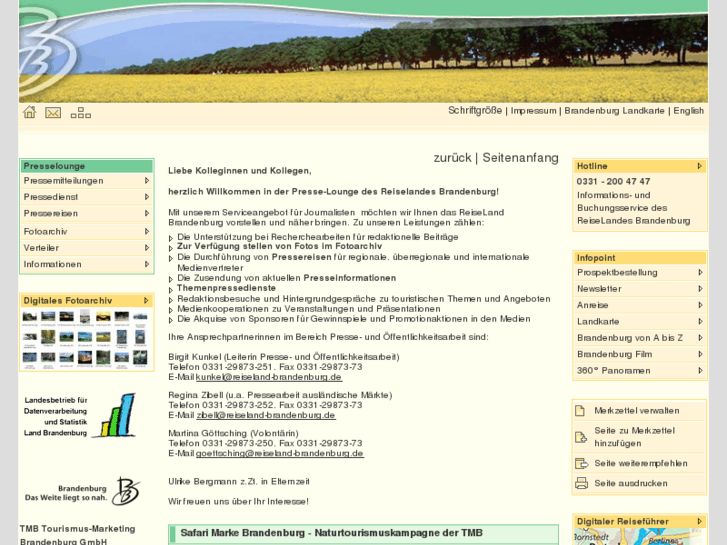Screen dimensions: 727x545
Task: Email zibell@reiseland-brandenburg.de
Action: click(x=266, y=415)
